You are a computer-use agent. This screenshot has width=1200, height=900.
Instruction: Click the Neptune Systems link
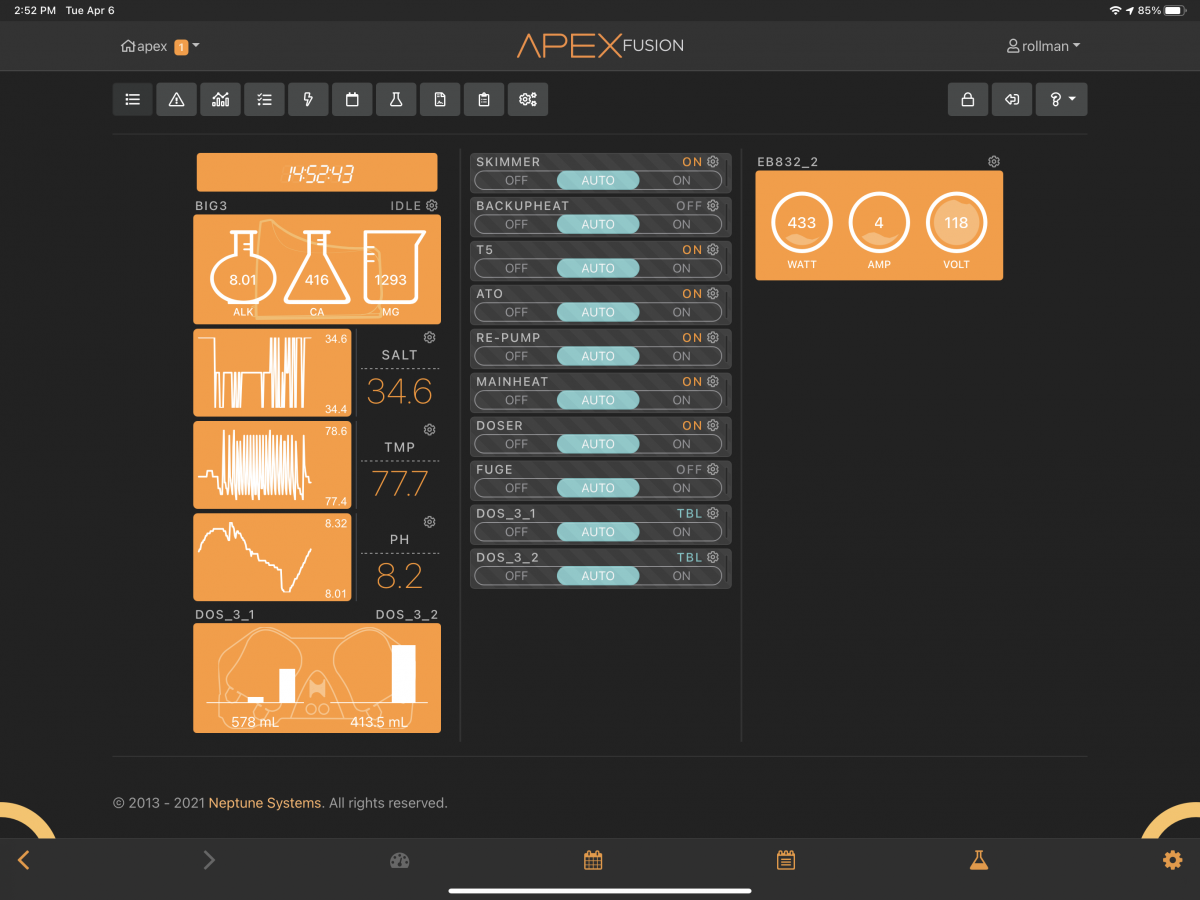click(265, 803)
